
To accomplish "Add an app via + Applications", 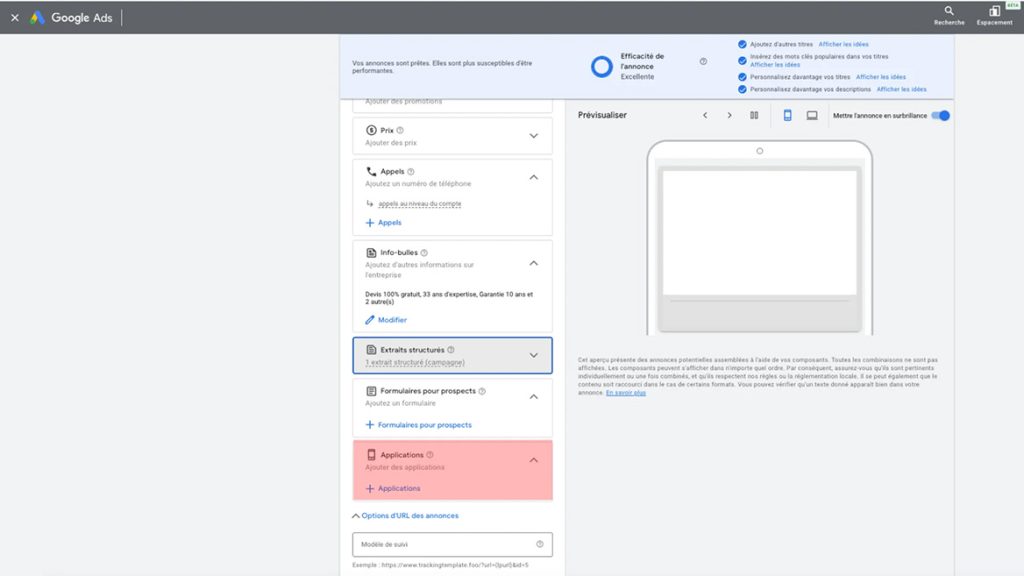I will coord(392,488).
